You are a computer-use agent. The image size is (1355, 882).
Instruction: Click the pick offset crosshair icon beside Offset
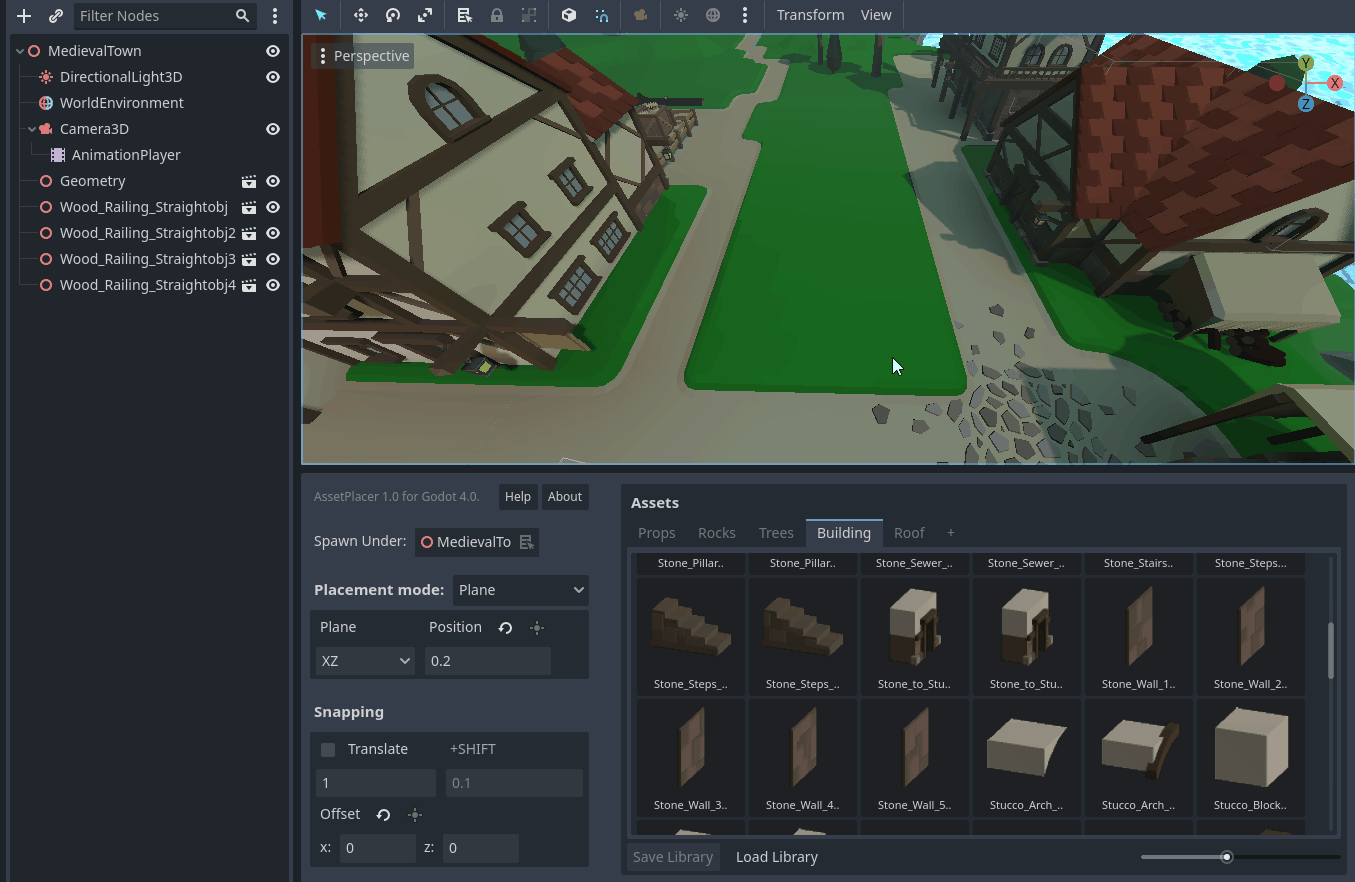(x=415, y=814)
